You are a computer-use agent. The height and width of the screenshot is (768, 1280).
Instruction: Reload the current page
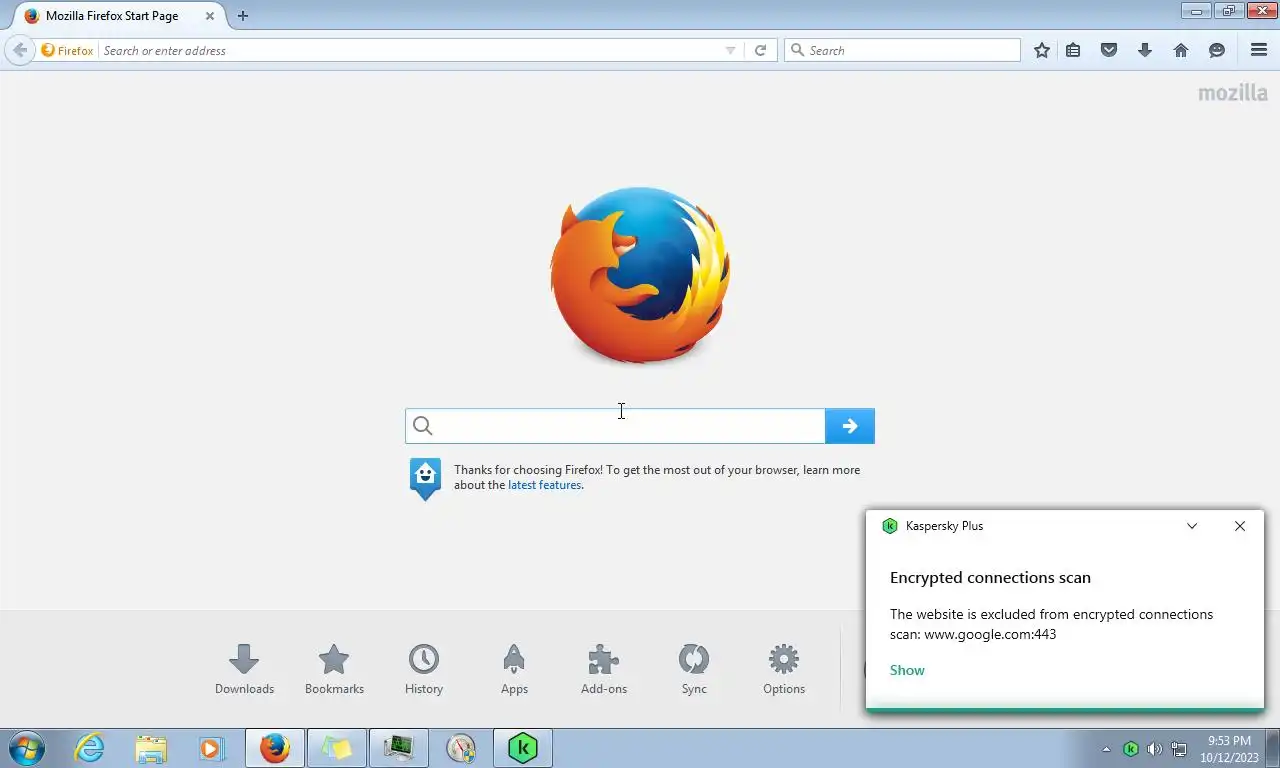pos(760,50)
